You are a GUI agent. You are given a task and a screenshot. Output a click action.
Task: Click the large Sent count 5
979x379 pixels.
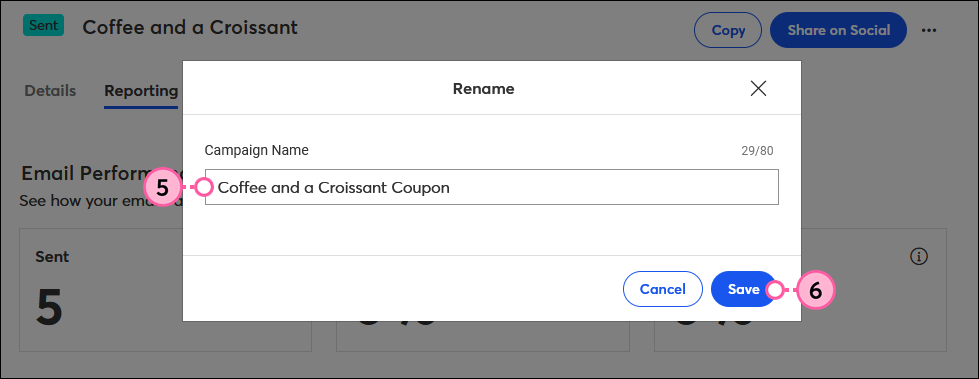pyautogui.click(x=49, y=309)
